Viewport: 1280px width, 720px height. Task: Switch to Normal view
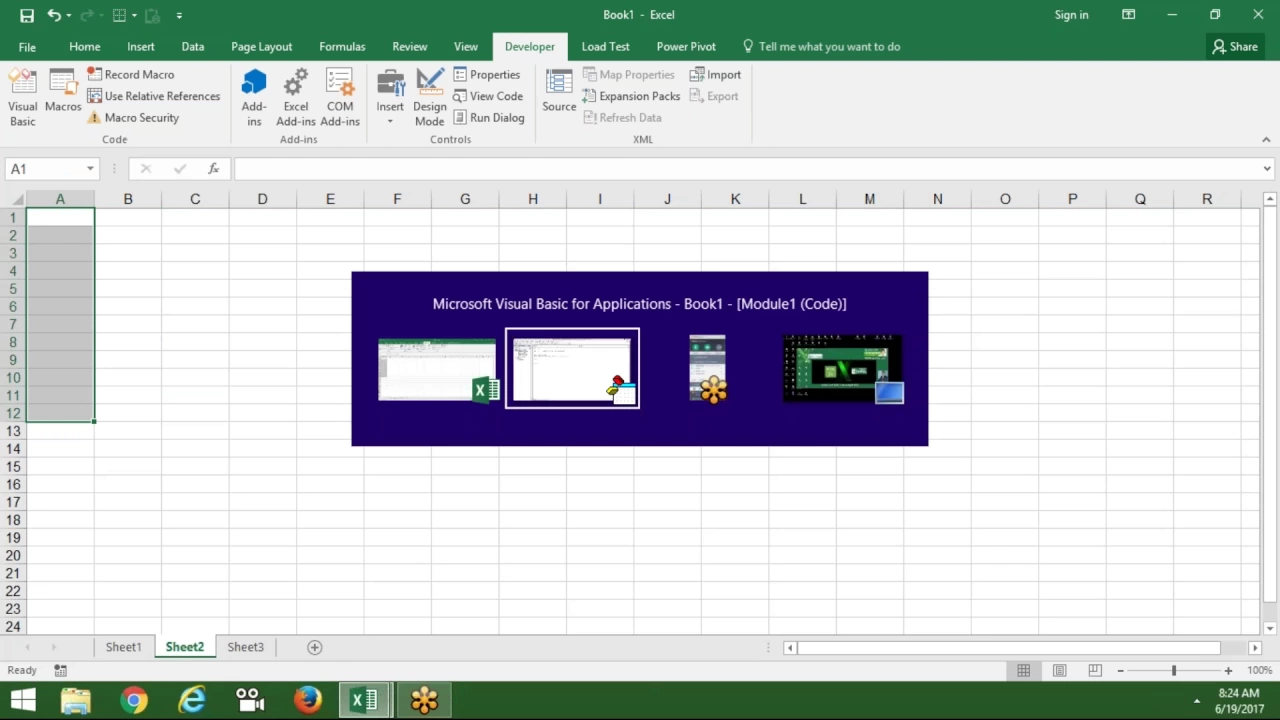[1023, 671]
